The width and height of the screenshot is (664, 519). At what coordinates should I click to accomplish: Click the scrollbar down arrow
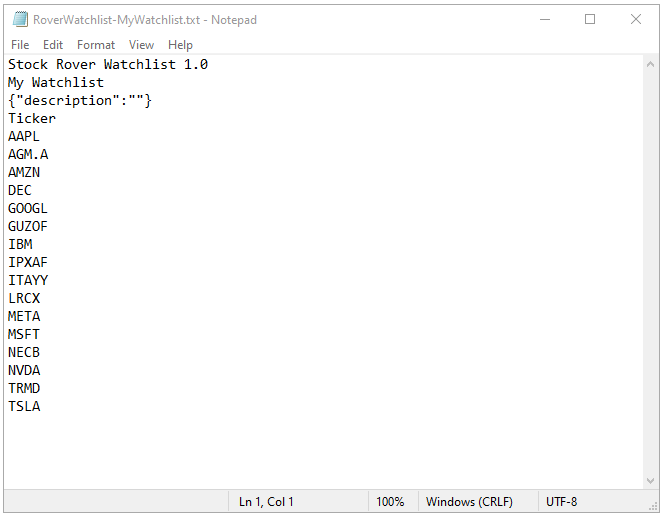pos(650,481)
